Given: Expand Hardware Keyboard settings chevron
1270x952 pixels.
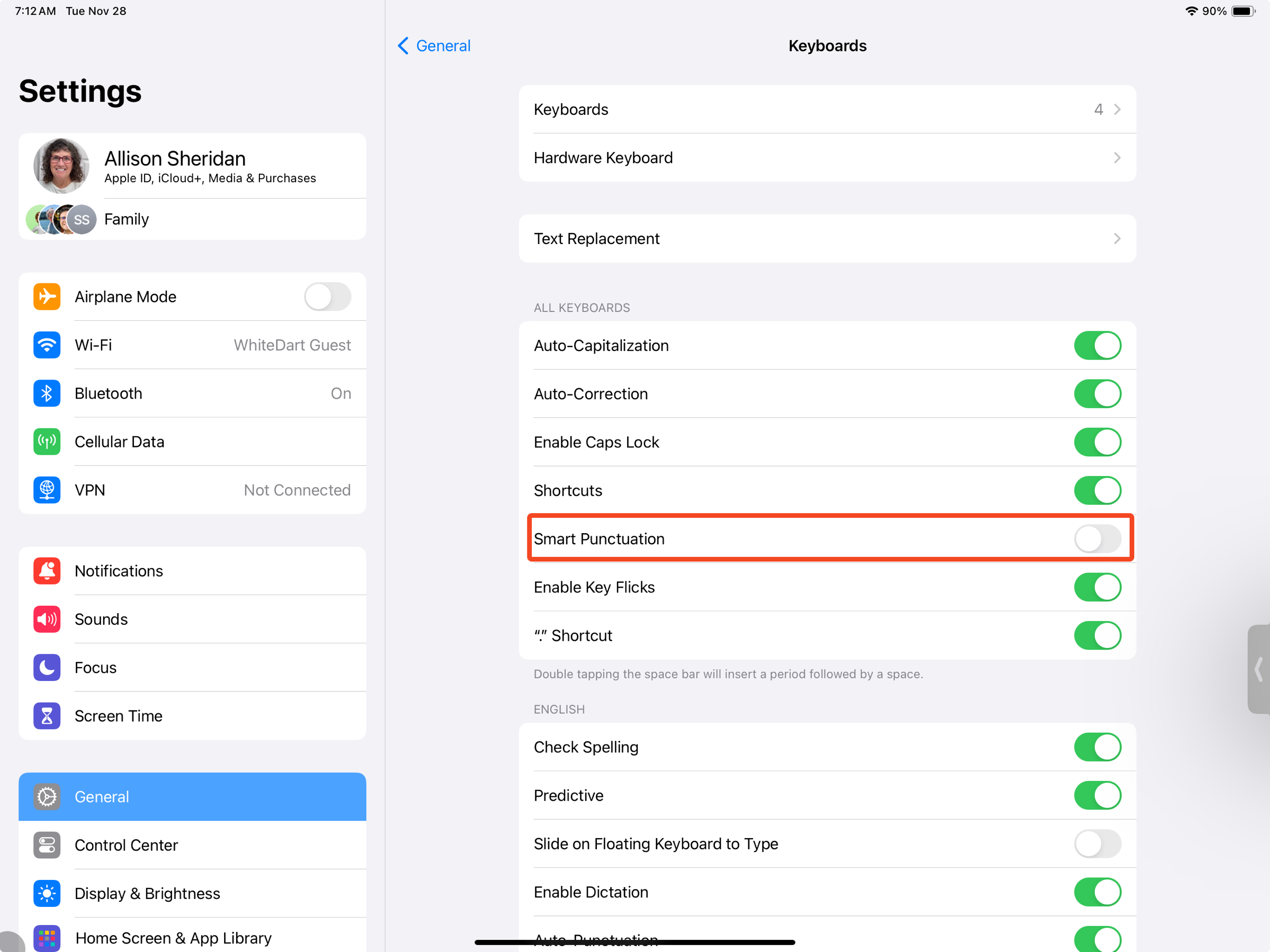Looking at the screenshot, I should [x=1116, y=157].
